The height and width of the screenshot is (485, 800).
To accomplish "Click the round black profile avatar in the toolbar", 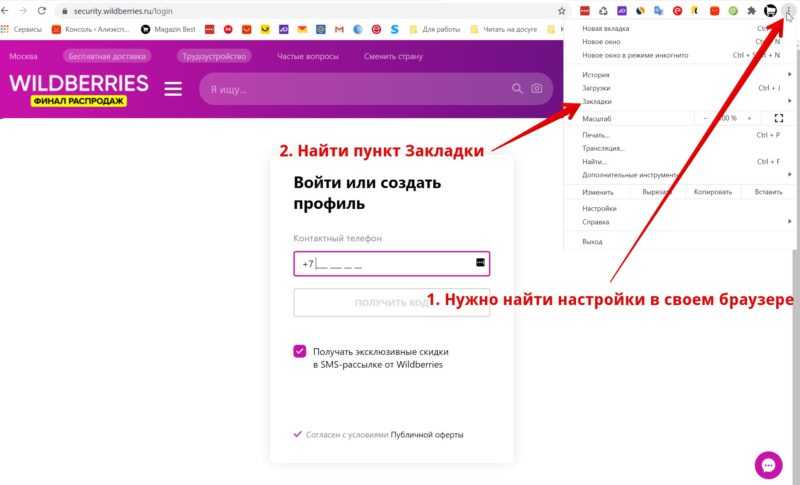I will [x=770, y=11].
